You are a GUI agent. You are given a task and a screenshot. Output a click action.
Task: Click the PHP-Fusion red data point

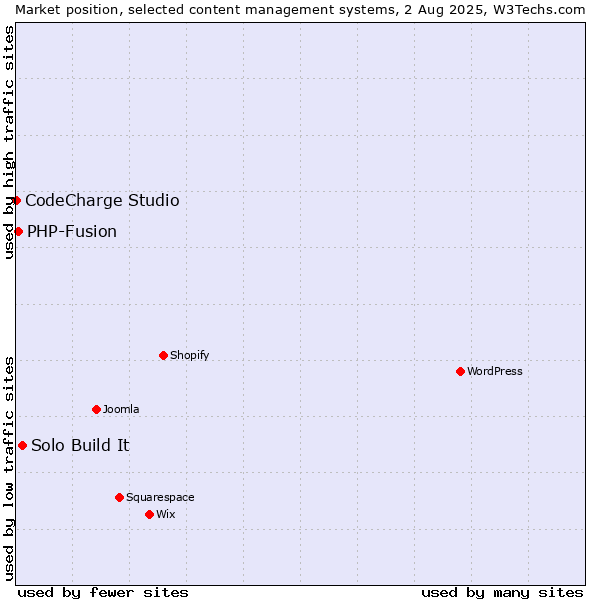pyautogui.click(x=18, y=232)
